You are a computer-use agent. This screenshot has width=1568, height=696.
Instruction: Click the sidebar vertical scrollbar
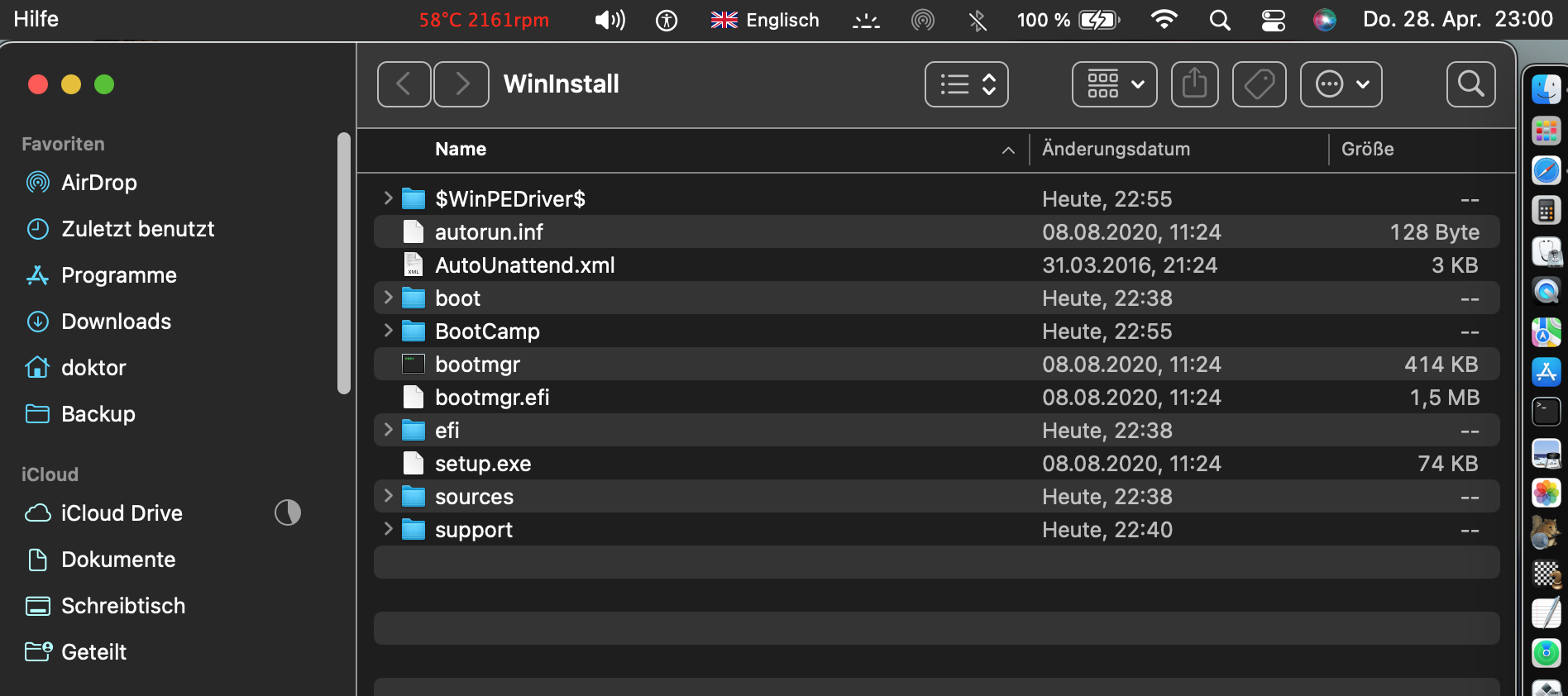coord(344,265)
